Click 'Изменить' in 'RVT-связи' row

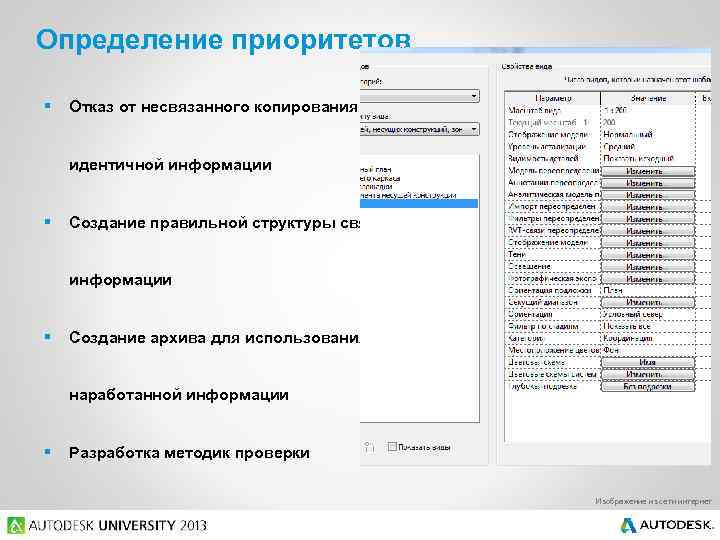click(x=648, y=231)
